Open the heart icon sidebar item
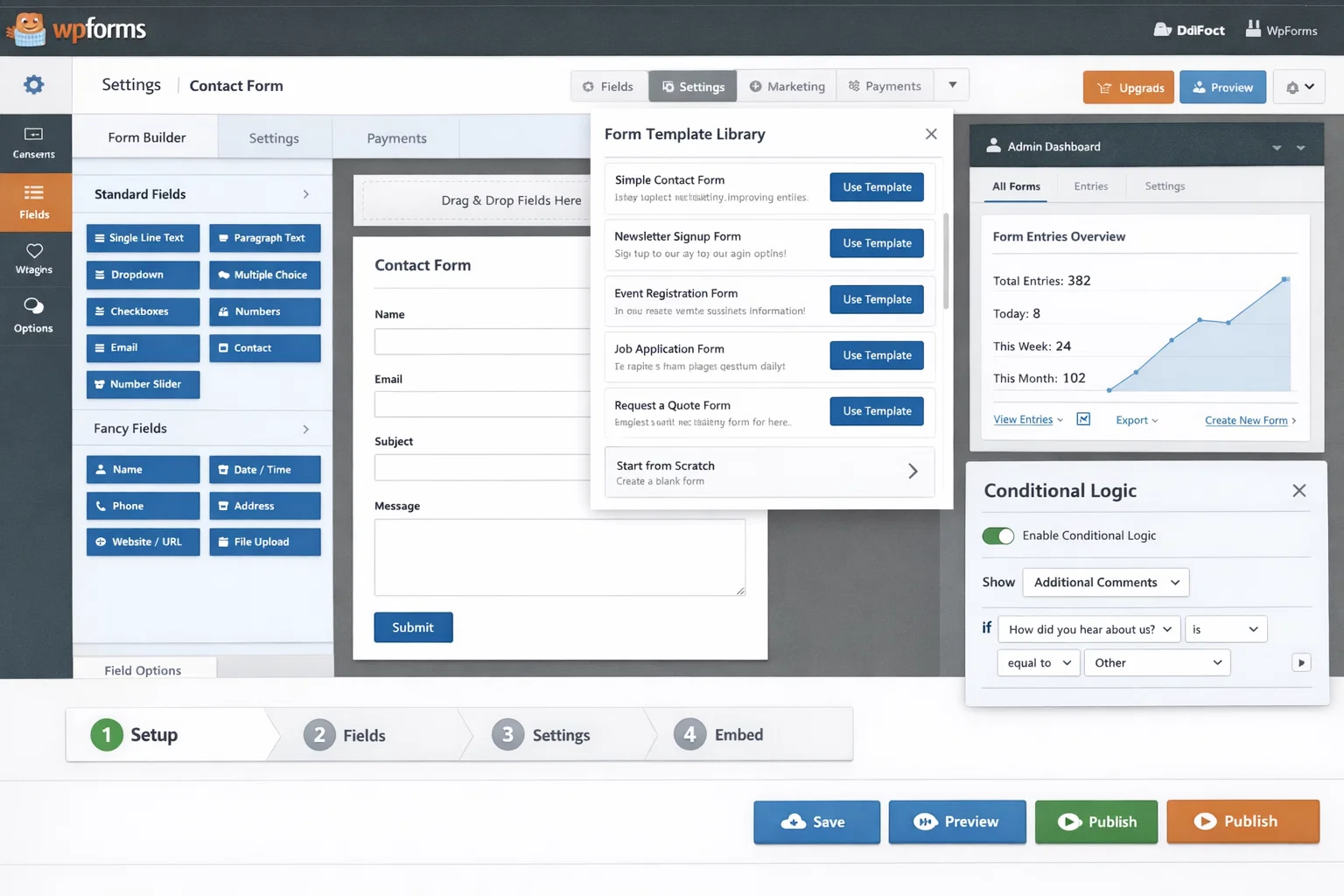1344x896 pixels. (34, 259)
